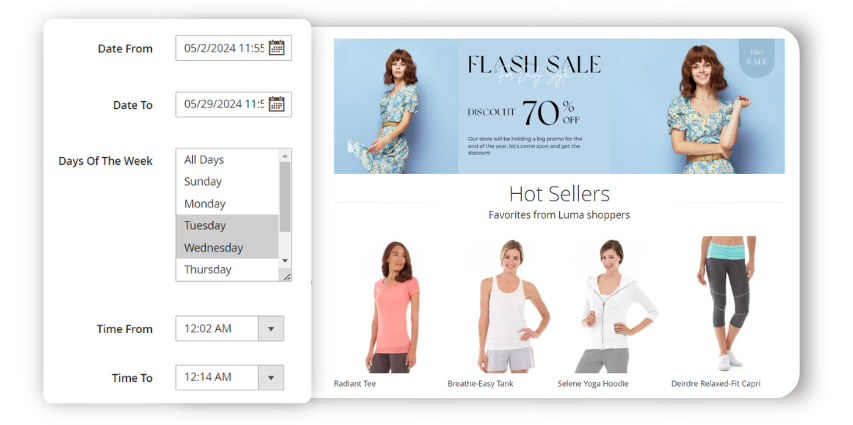Click the Breathe-Easy Tank product image
The image size is (853, 425).
[506, 306]
